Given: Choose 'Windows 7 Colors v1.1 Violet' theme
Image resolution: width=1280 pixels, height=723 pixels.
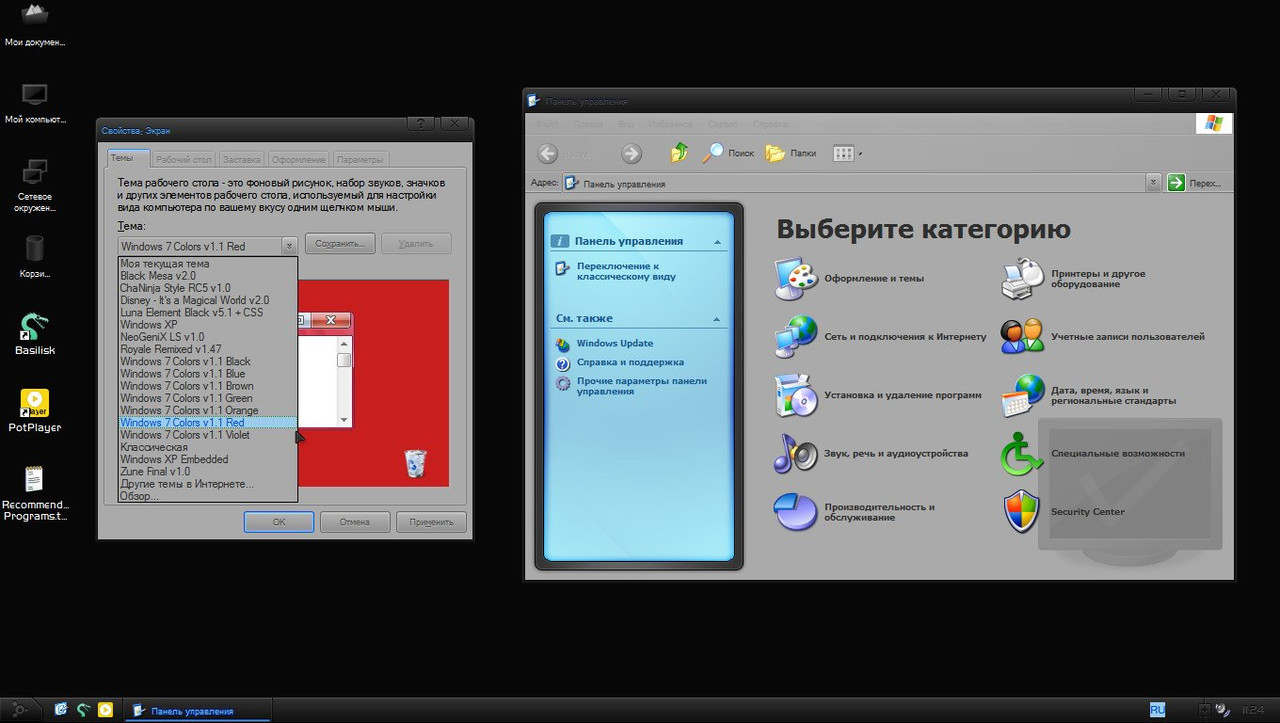Looking at the screenshot, I should click(208, 435).
